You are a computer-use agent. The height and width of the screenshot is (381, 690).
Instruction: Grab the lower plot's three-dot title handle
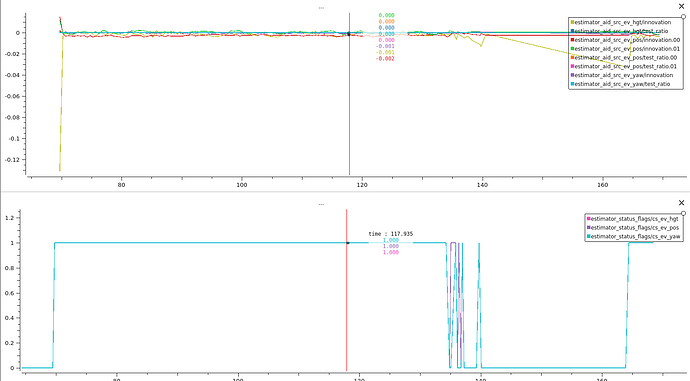pyautogui.click(x=321, y=204)
